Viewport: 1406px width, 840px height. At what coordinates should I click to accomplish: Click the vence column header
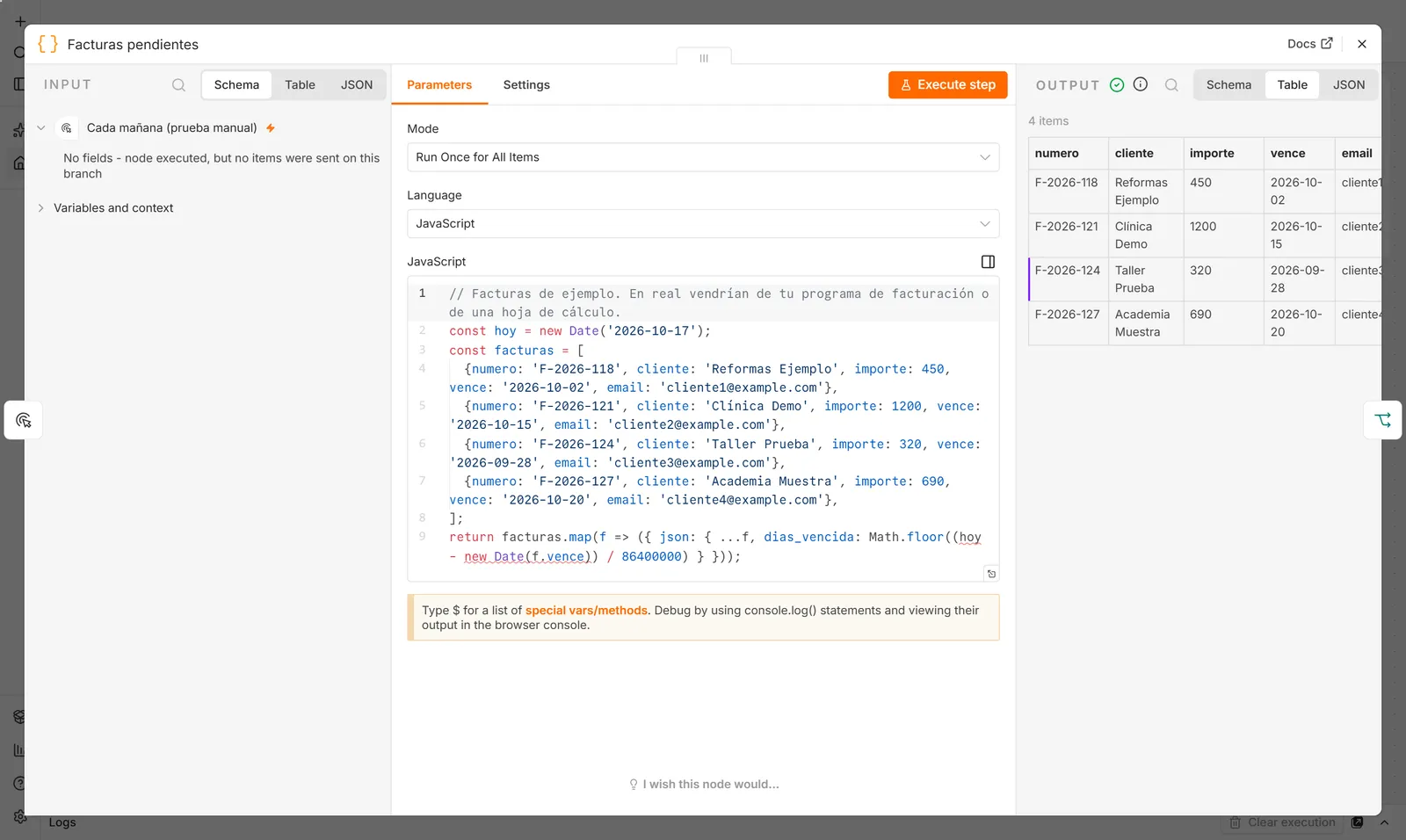(1299, 154)
